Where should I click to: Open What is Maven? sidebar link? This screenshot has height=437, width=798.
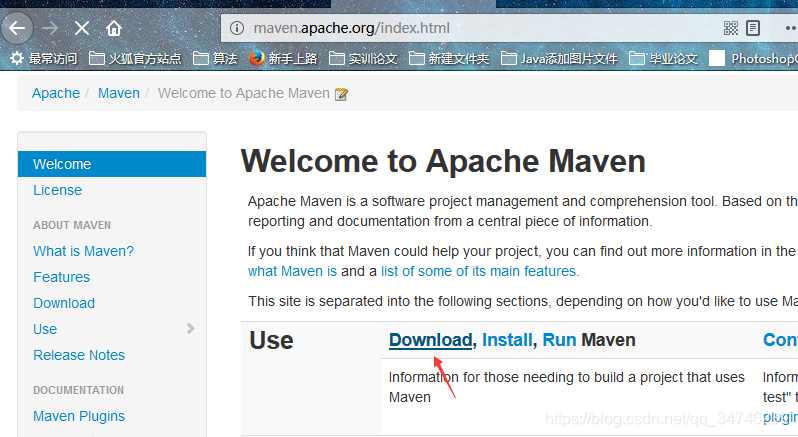pos(83,251)
